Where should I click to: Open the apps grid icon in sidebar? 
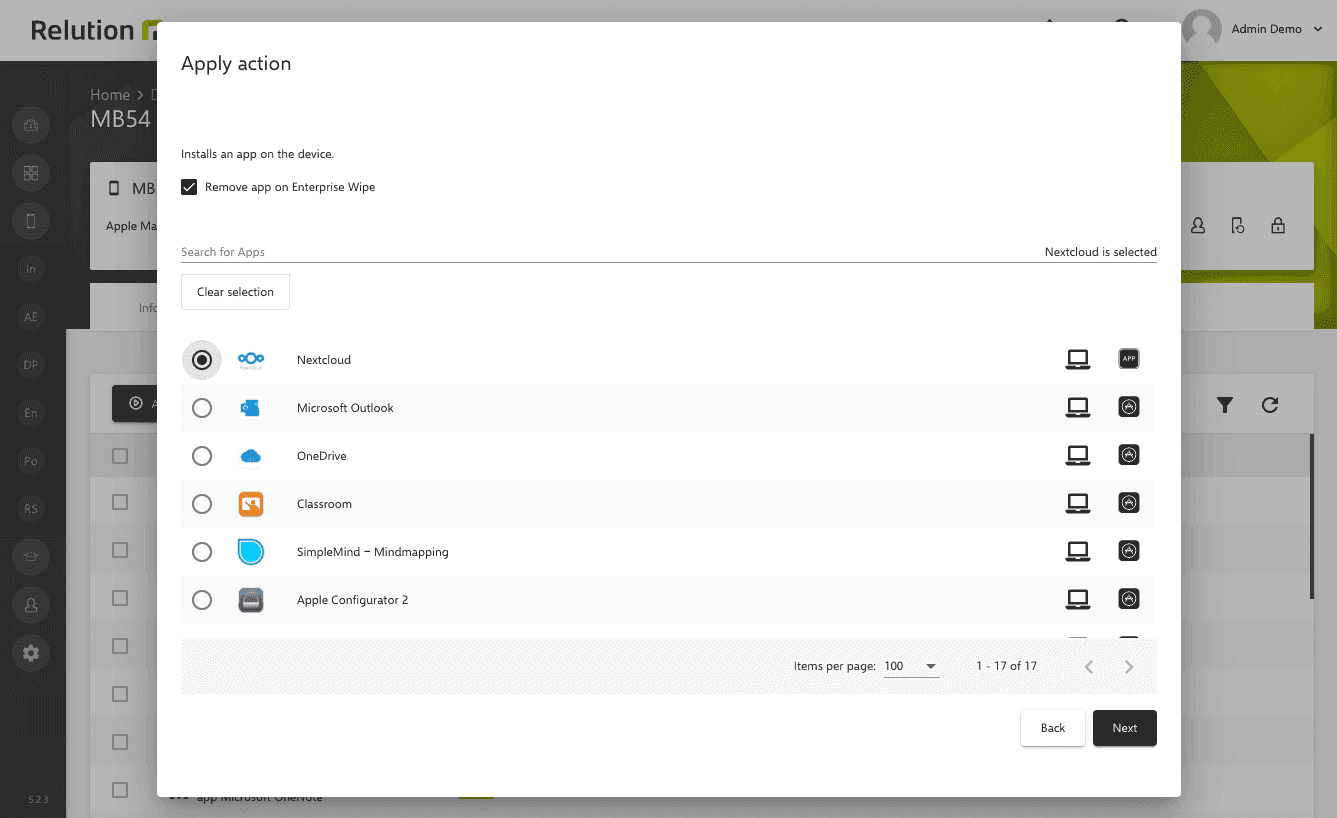[31, 173]
